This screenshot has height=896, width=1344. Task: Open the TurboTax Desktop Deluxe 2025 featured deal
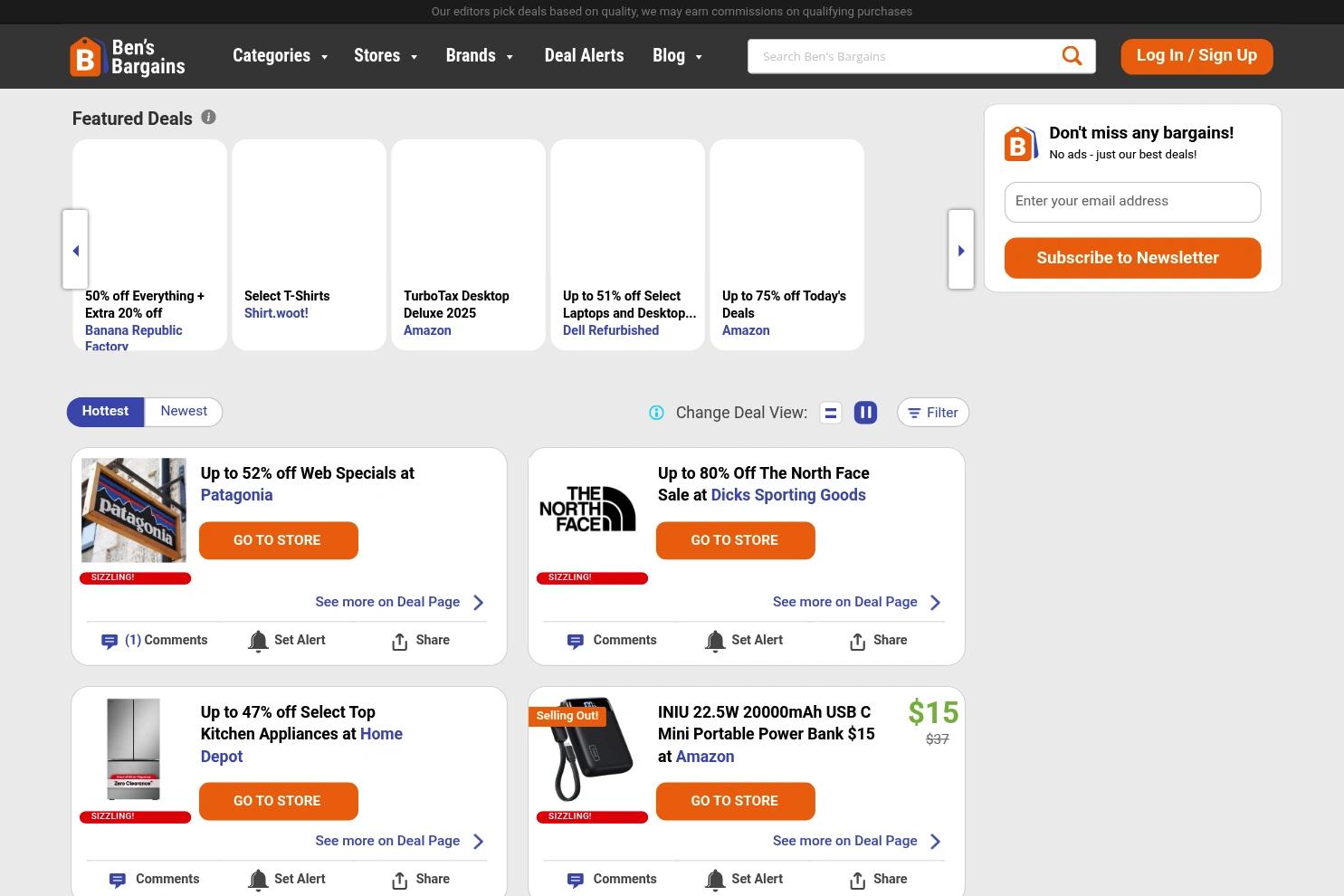(468, 244)
